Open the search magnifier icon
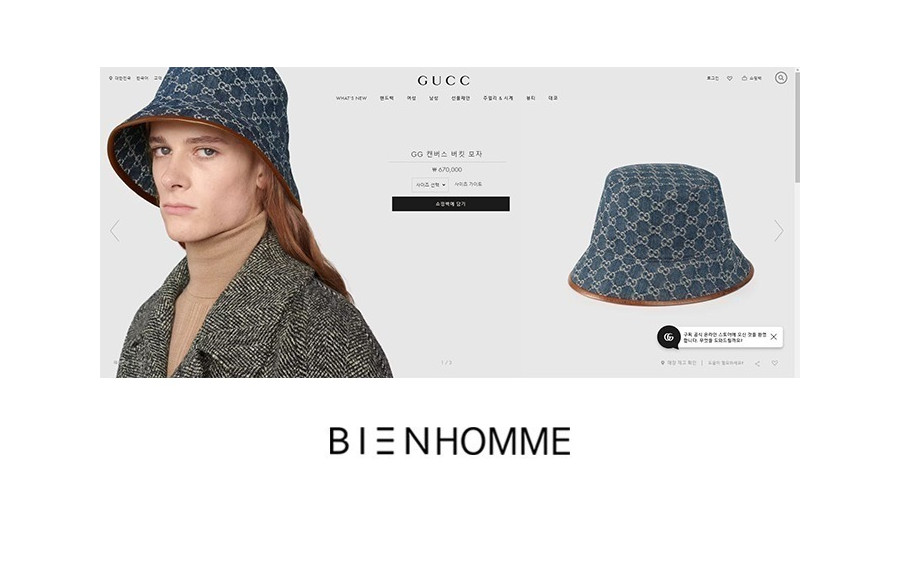This screenshot has width=900, height=572. pos(781,77)
